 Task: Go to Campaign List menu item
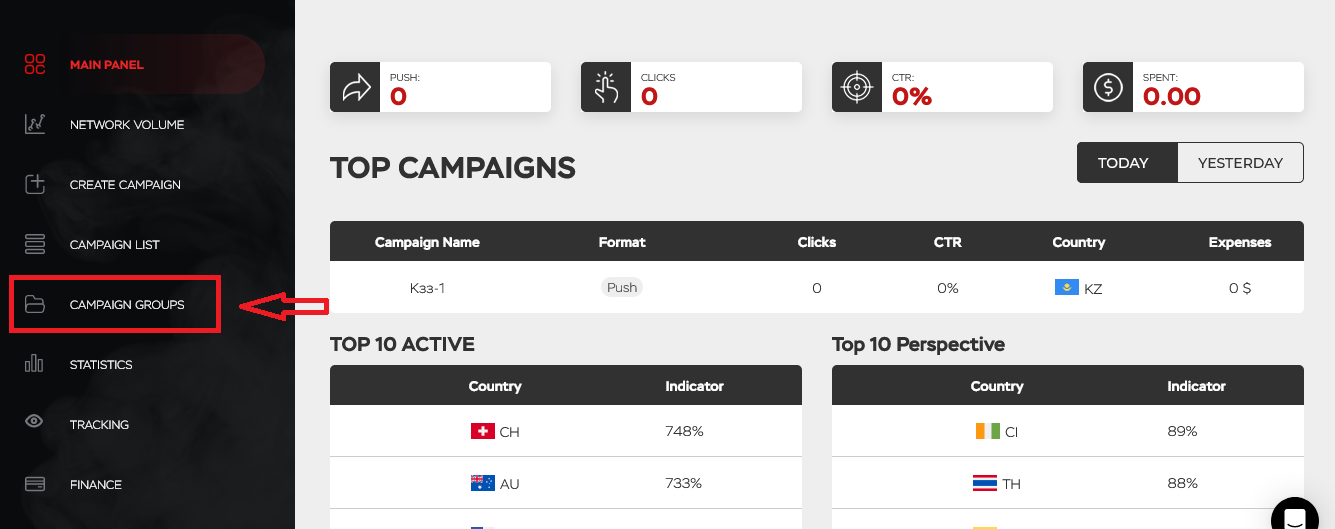tap(115, 245)
